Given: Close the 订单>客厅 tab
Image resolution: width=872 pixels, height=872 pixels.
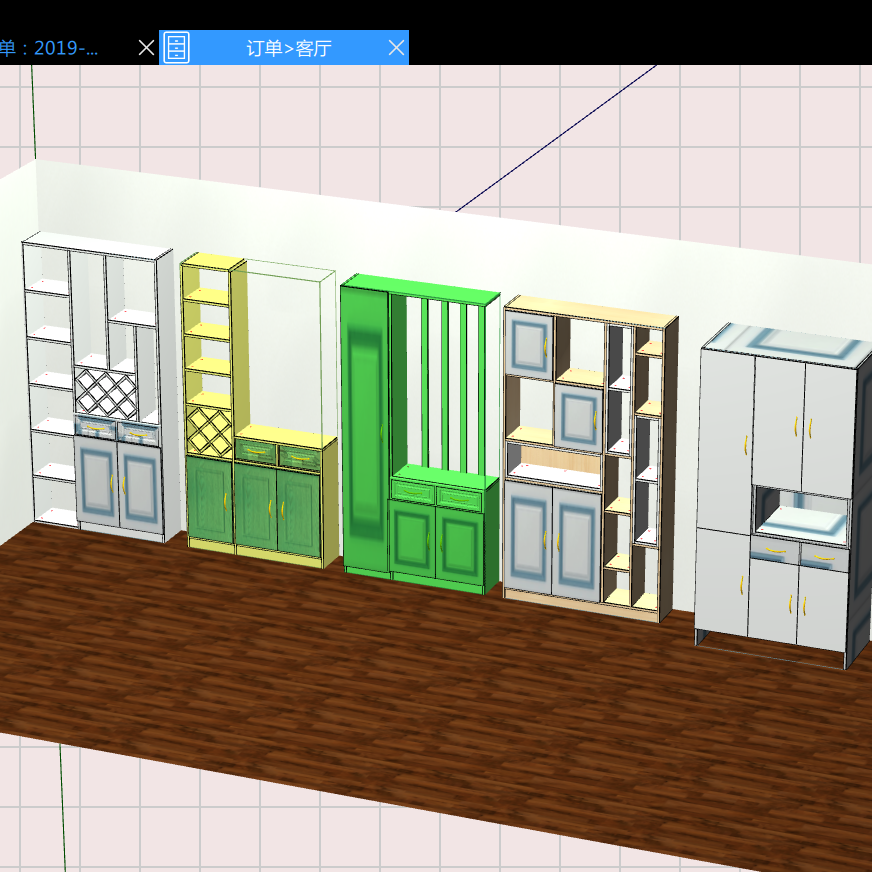Looking at the screenshot, I should [396, 47].
